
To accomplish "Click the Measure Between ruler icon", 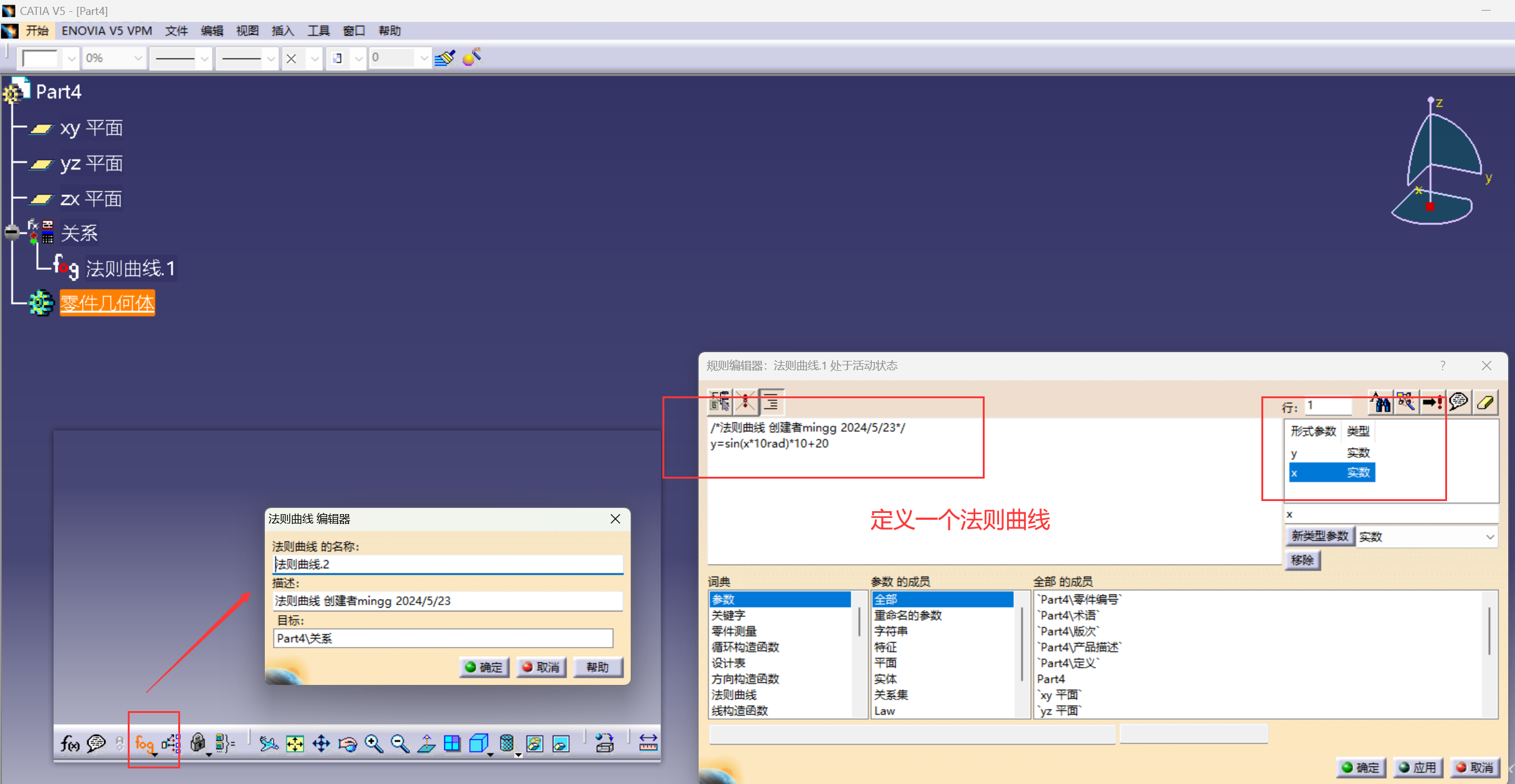I will click(x=648, y=743).
